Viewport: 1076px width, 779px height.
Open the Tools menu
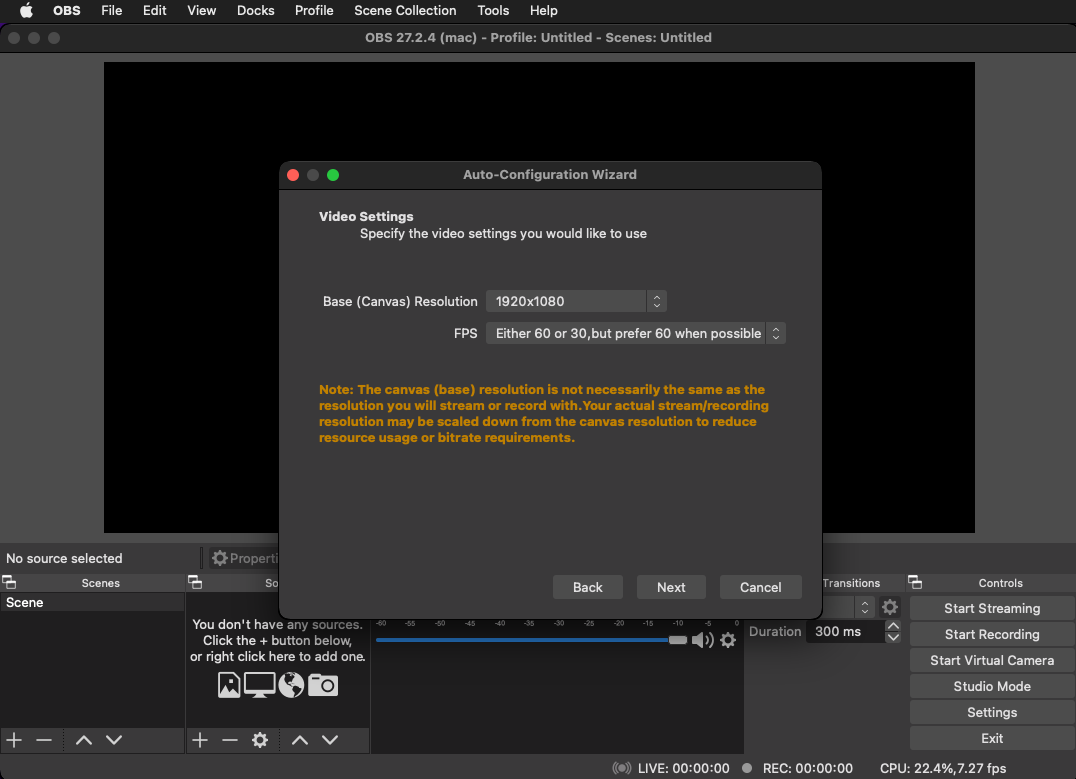point(493,10)
